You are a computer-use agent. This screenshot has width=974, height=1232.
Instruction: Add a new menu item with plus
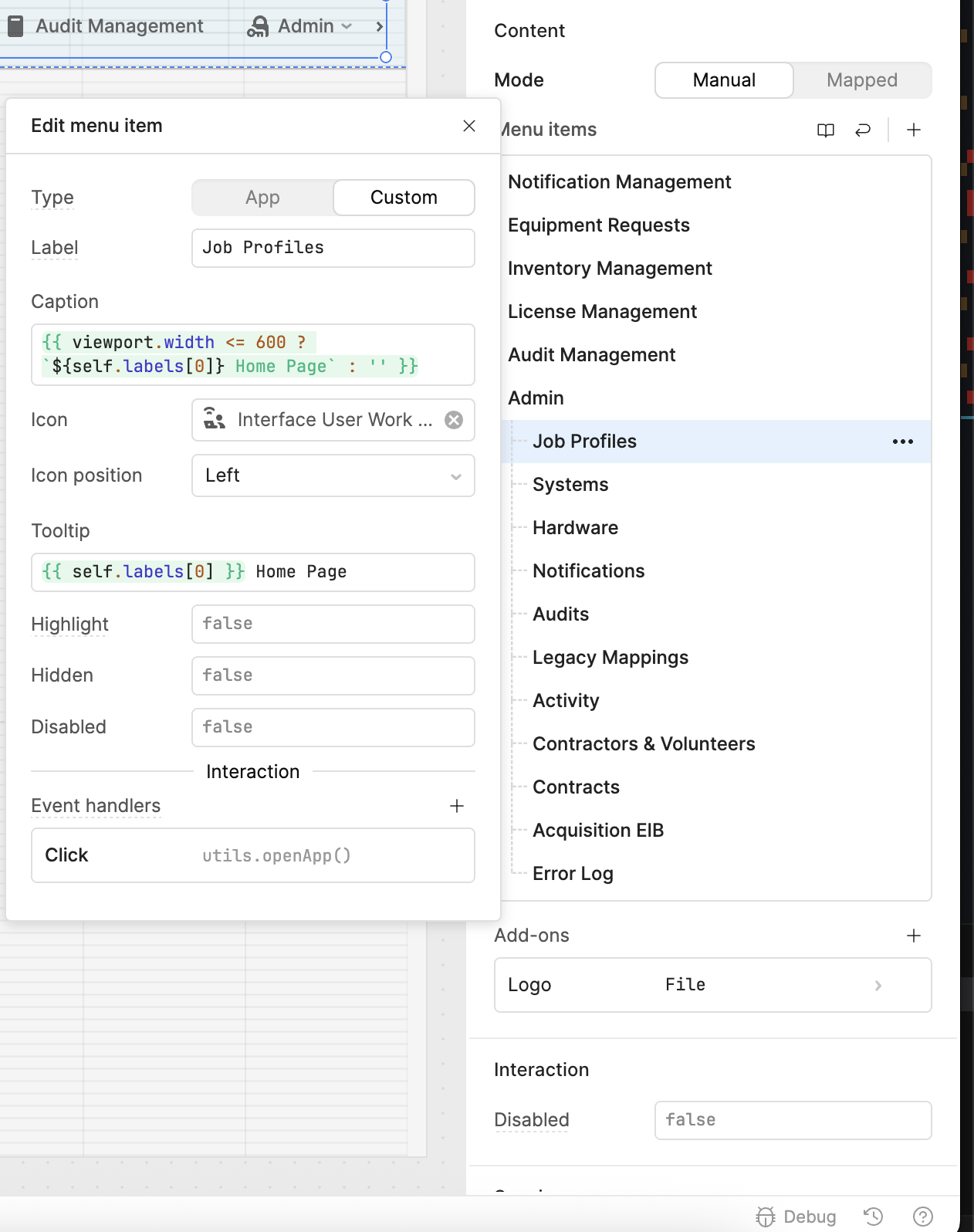(913, 130)
